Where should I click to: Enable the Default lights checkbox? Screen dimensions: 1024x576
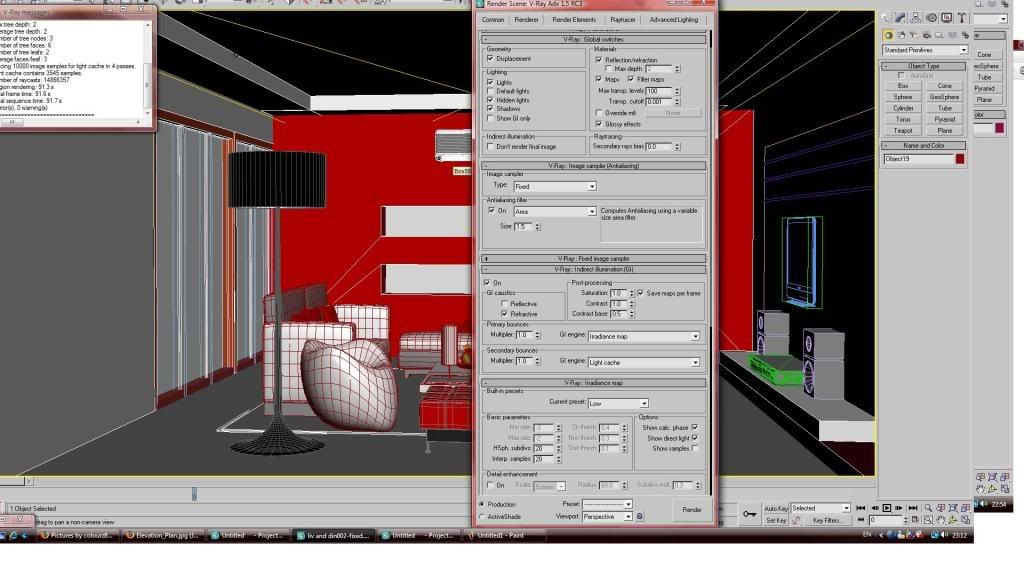490,91
